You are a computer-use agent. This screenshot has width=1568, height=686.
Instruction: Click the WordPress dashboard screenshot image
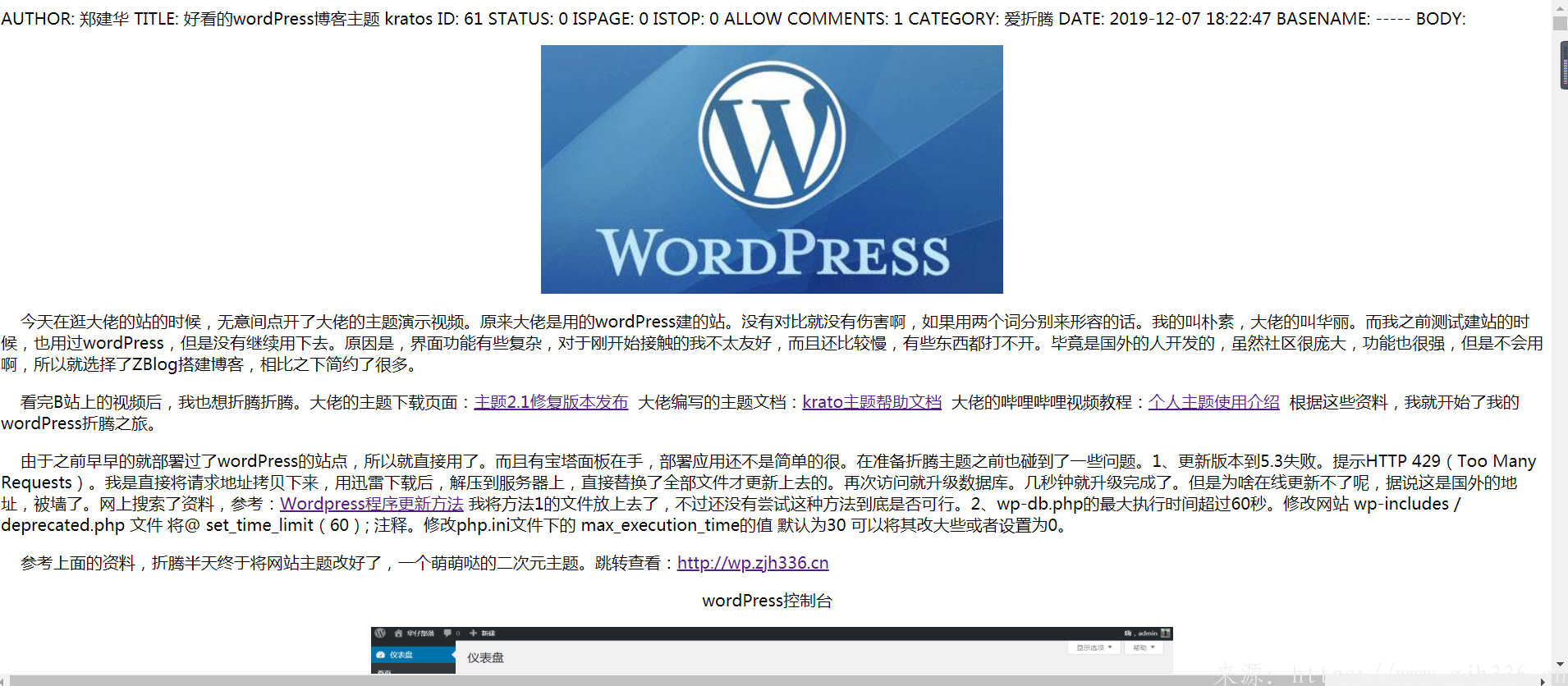[772, 651]
